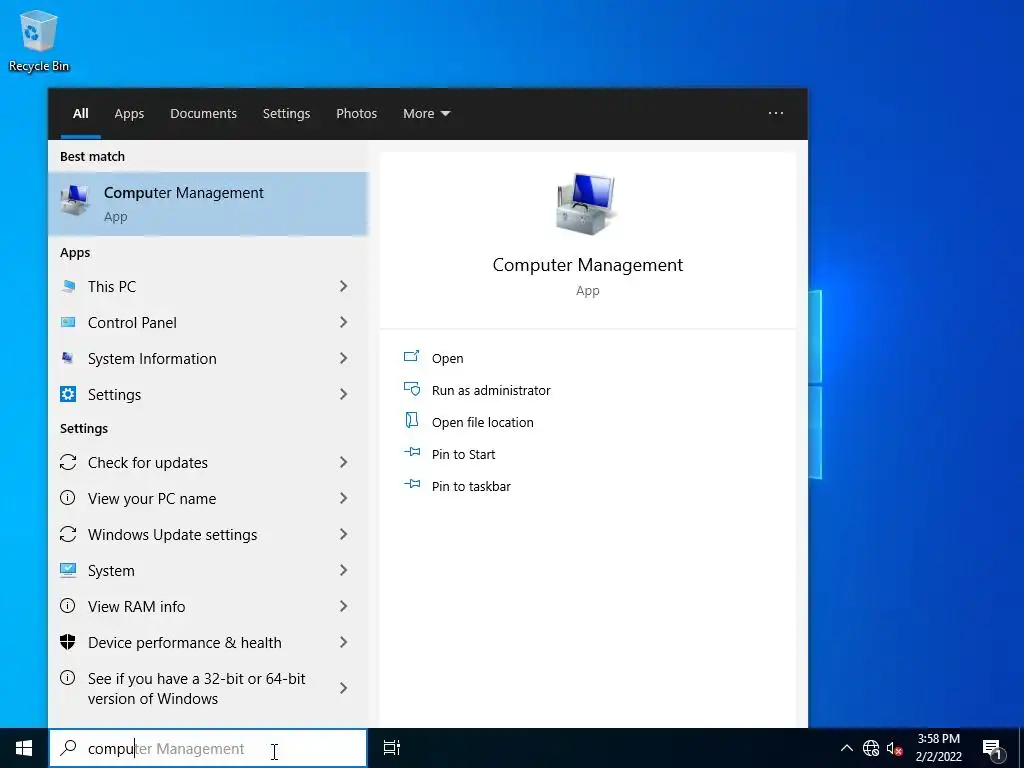Expand View RAM info arrow
1024x768 pixels.
344,606
